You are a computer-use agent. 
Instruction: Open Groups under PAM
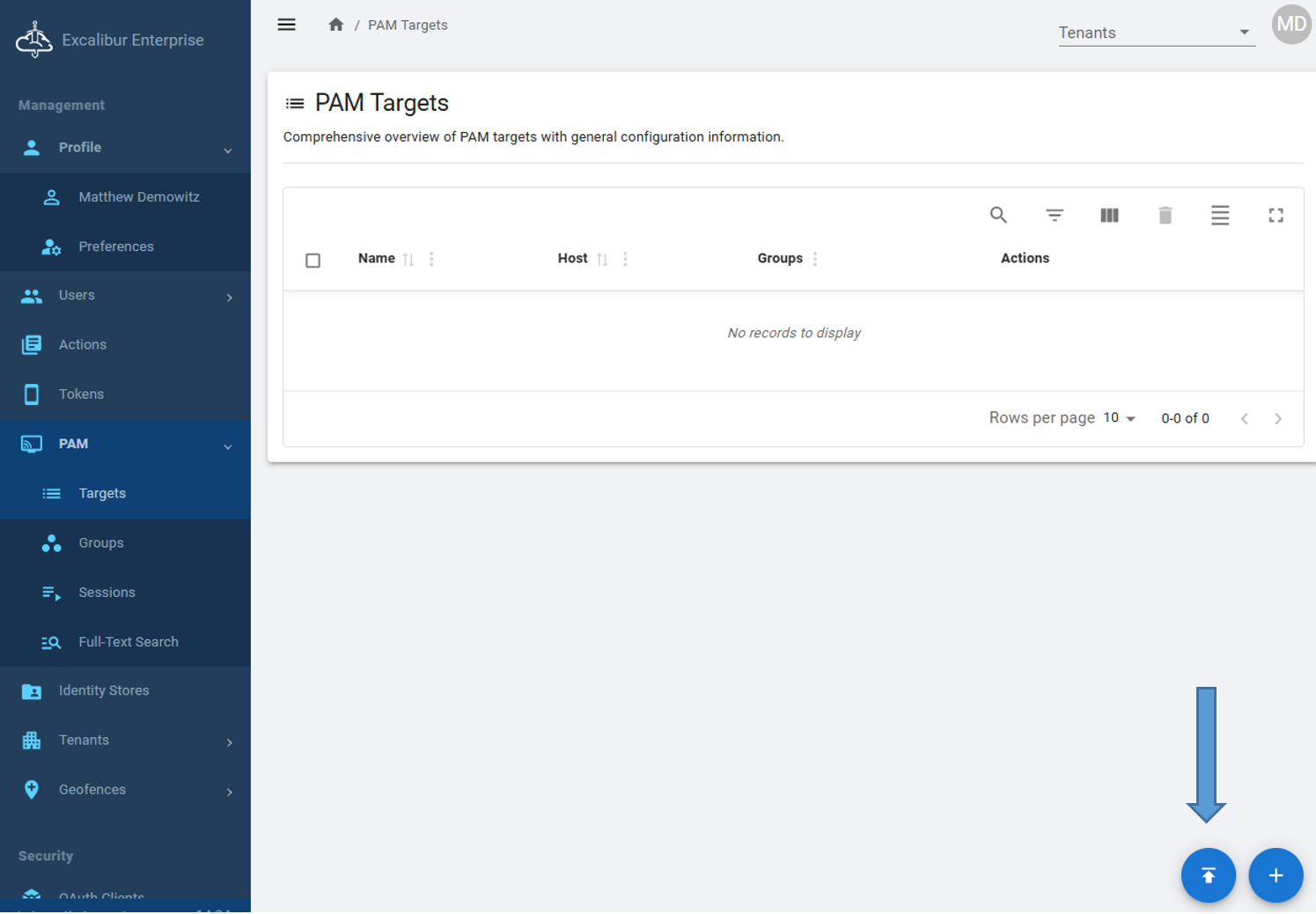(125, 543)
